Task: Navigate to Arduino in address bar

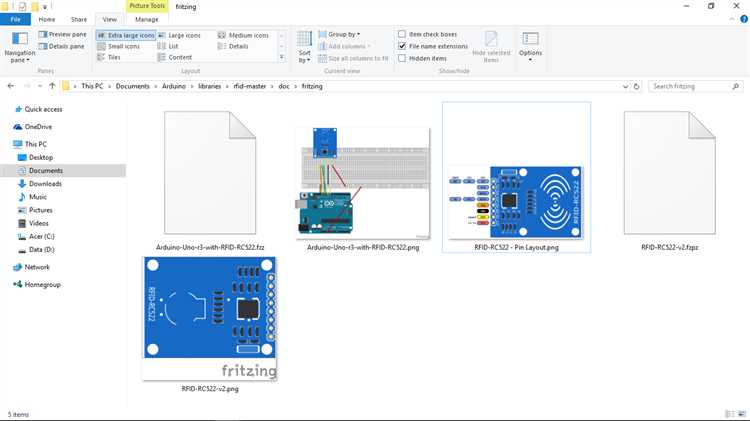Action: point(174,86)
